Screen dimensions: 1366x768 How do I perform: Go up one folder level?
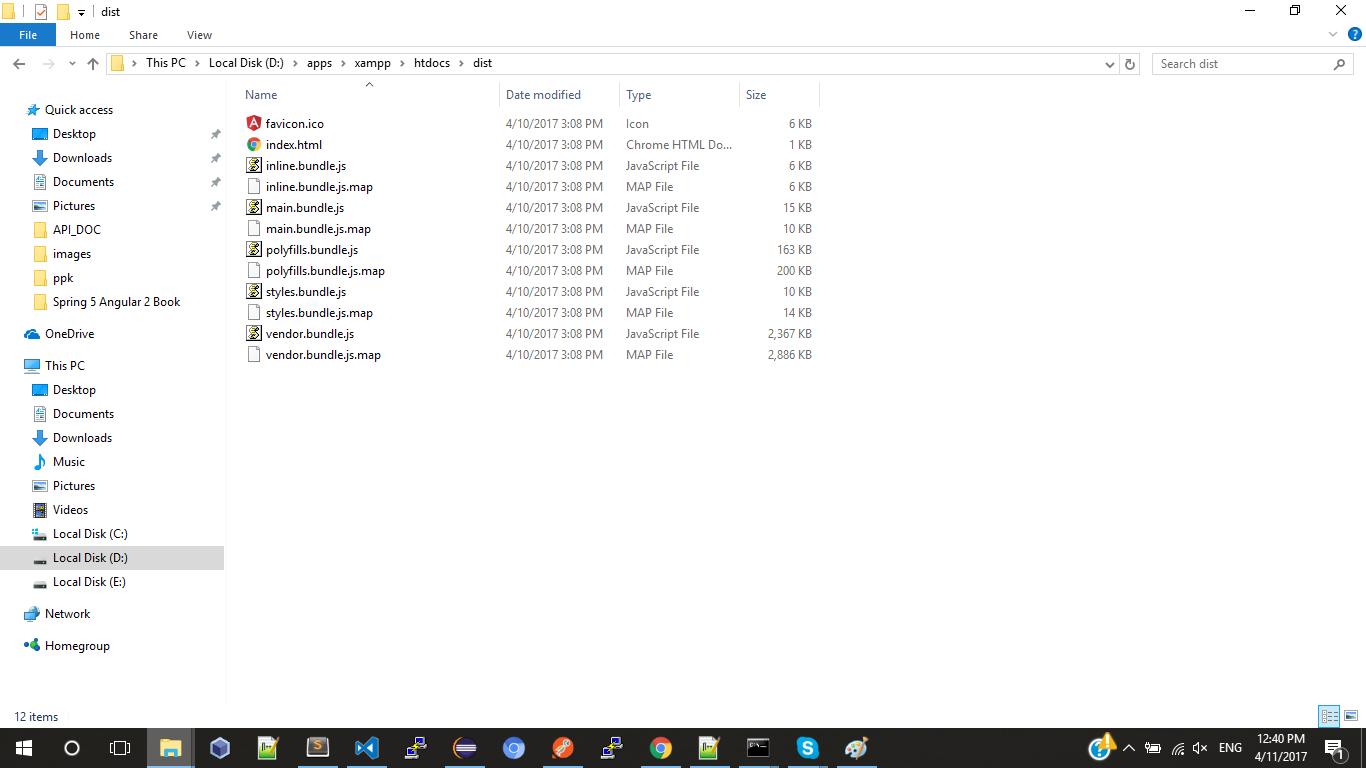coord(93,63)
